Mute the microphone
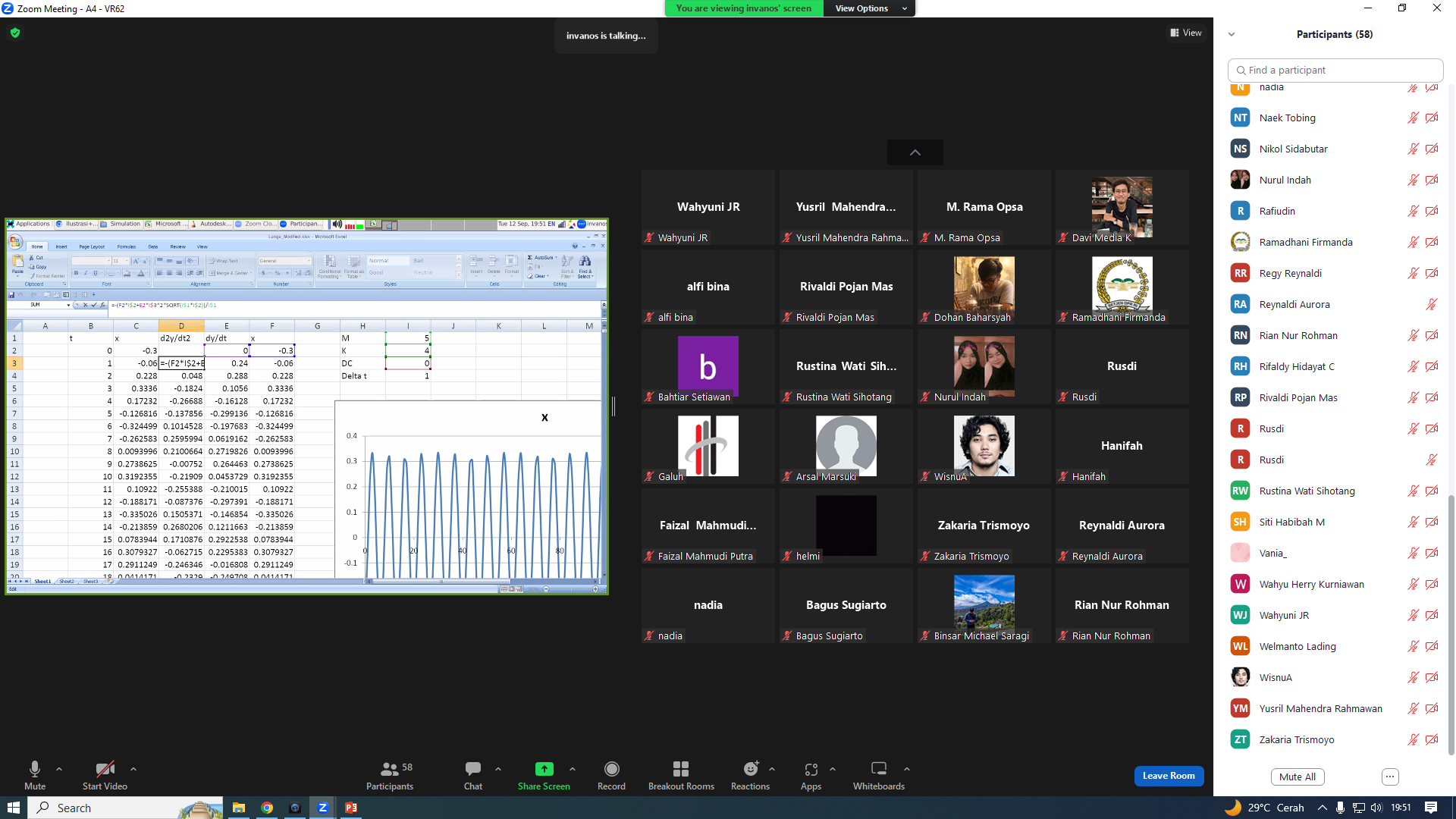Image resolution: width=1456 pixels, height=819 pixels. coord(35,775)
